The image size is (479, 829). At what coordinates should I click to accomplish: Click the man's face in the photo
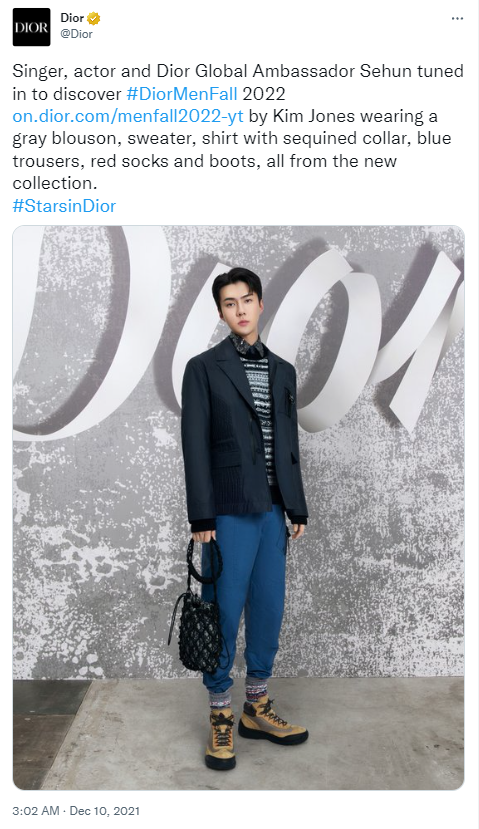coord(238,310)
